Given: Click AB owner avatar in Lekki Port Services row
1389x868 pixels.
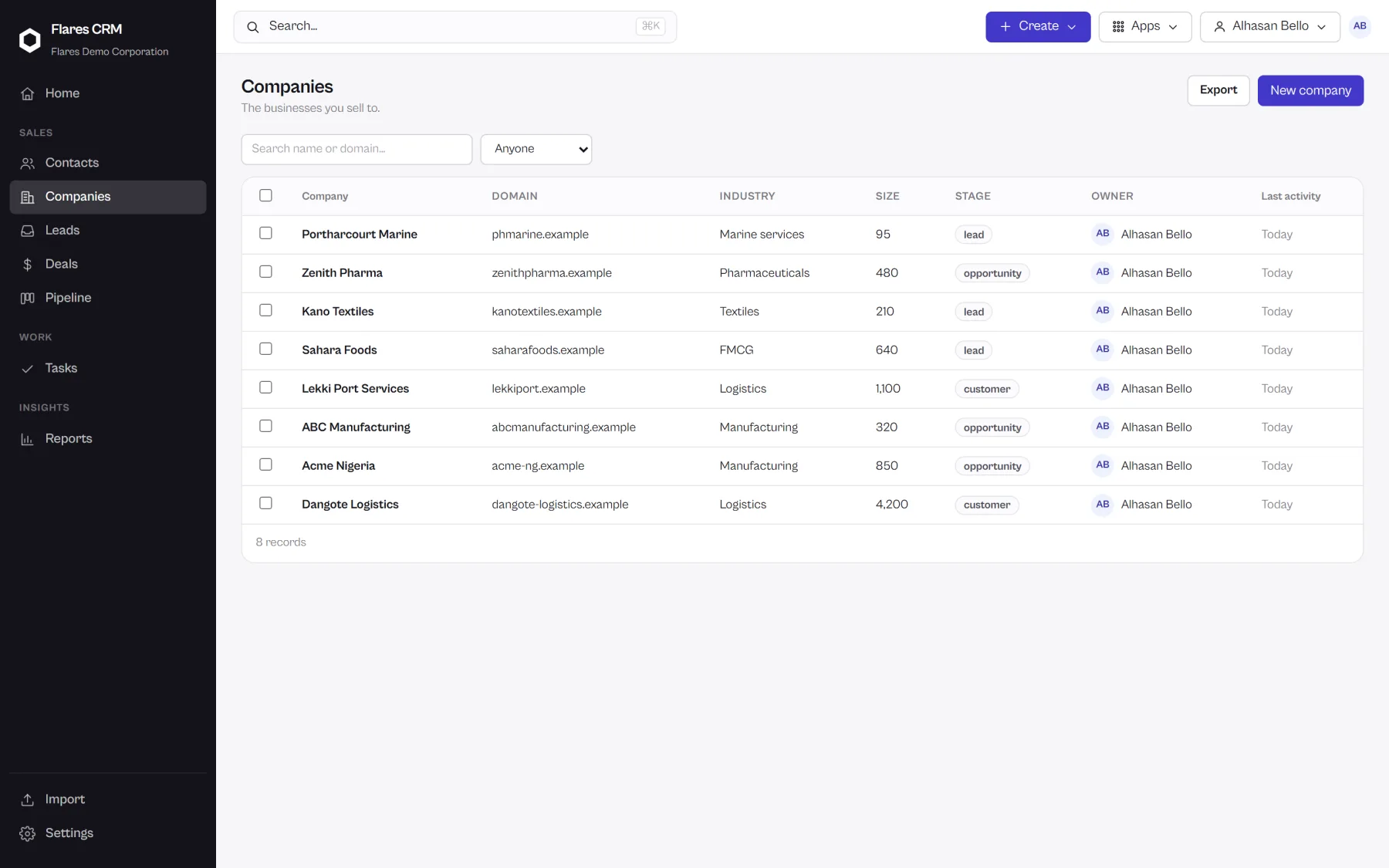Looking at the screenshot, I should tap(1103, 388).
